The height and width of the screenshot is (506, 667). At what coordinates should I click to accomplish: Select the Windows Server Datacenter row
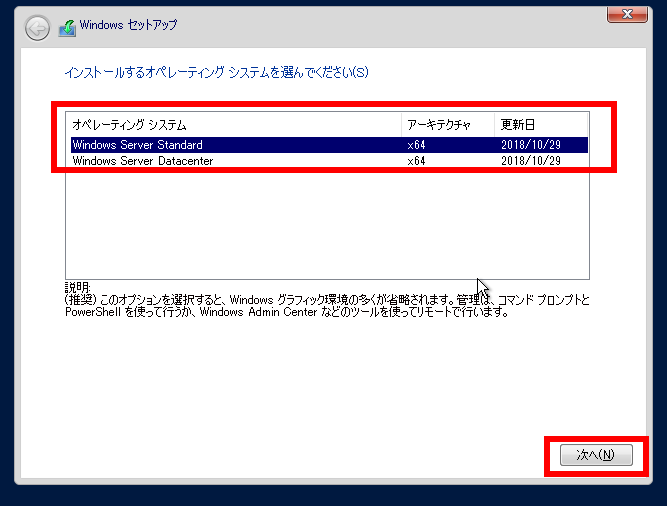329,161
